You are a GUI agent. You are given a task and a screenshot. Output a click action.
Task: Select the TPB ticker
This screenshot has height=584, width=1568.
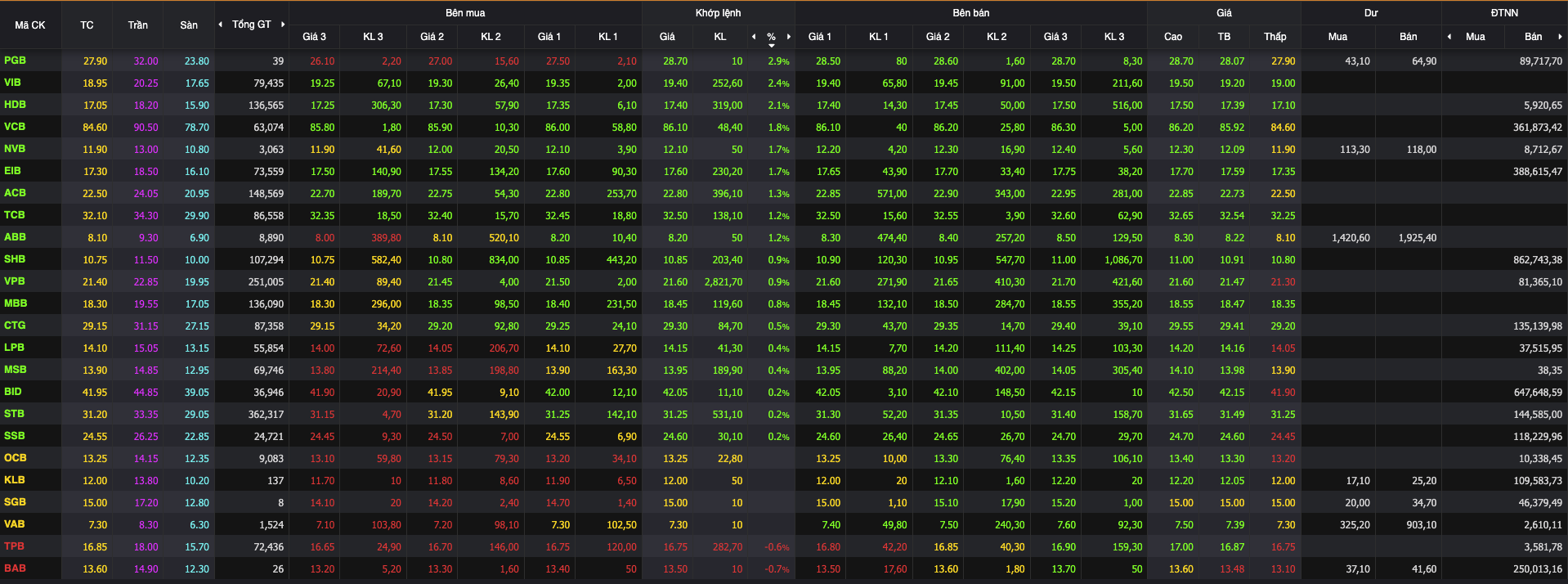(14, 546)
